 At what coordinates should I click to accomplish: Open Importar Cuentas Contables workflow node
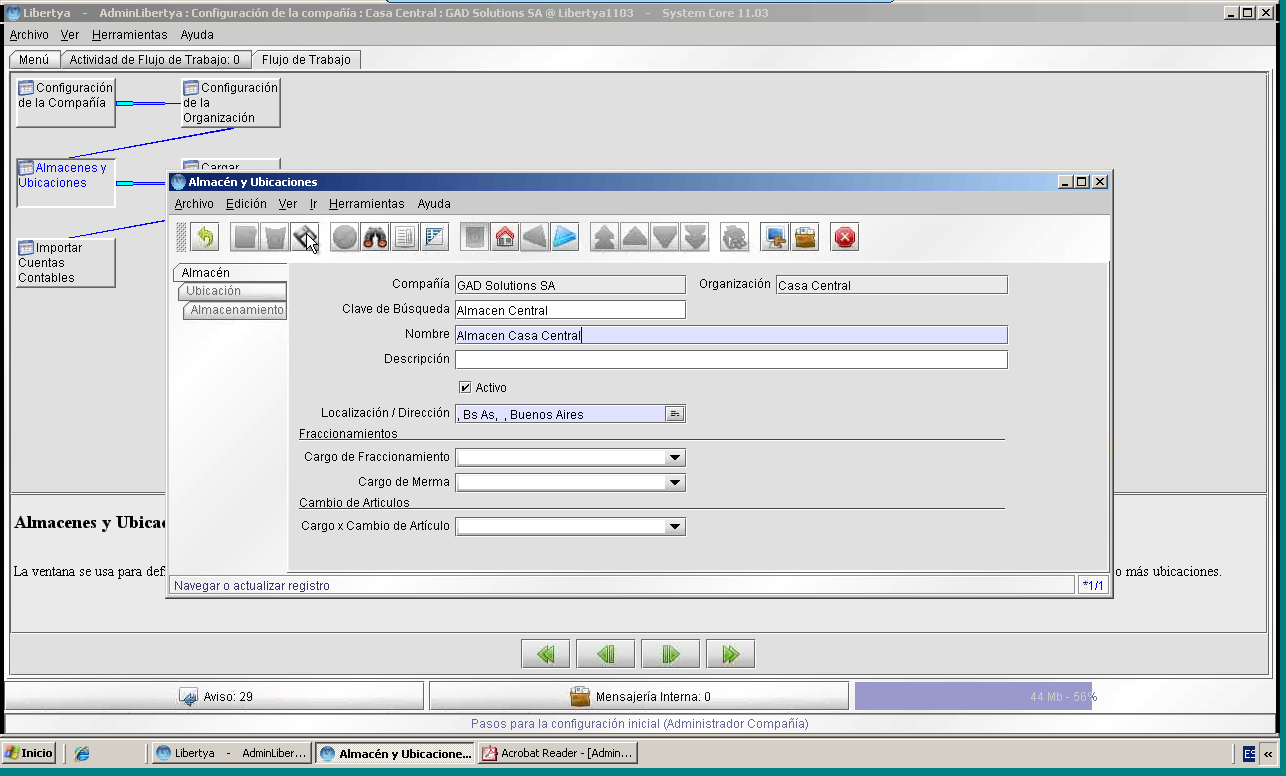click(66, 262)
